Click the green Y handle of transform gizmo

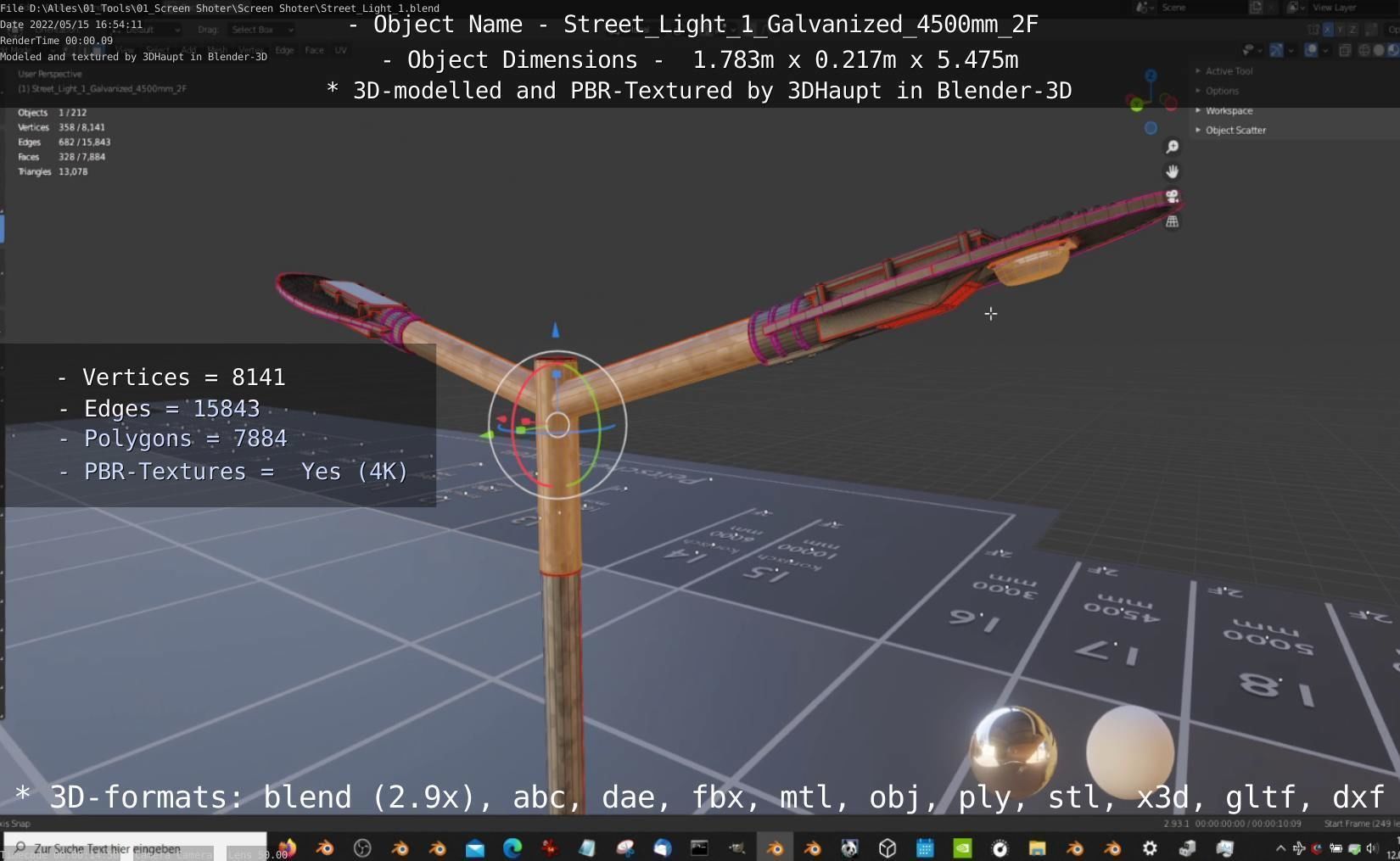tap(488, 435)
